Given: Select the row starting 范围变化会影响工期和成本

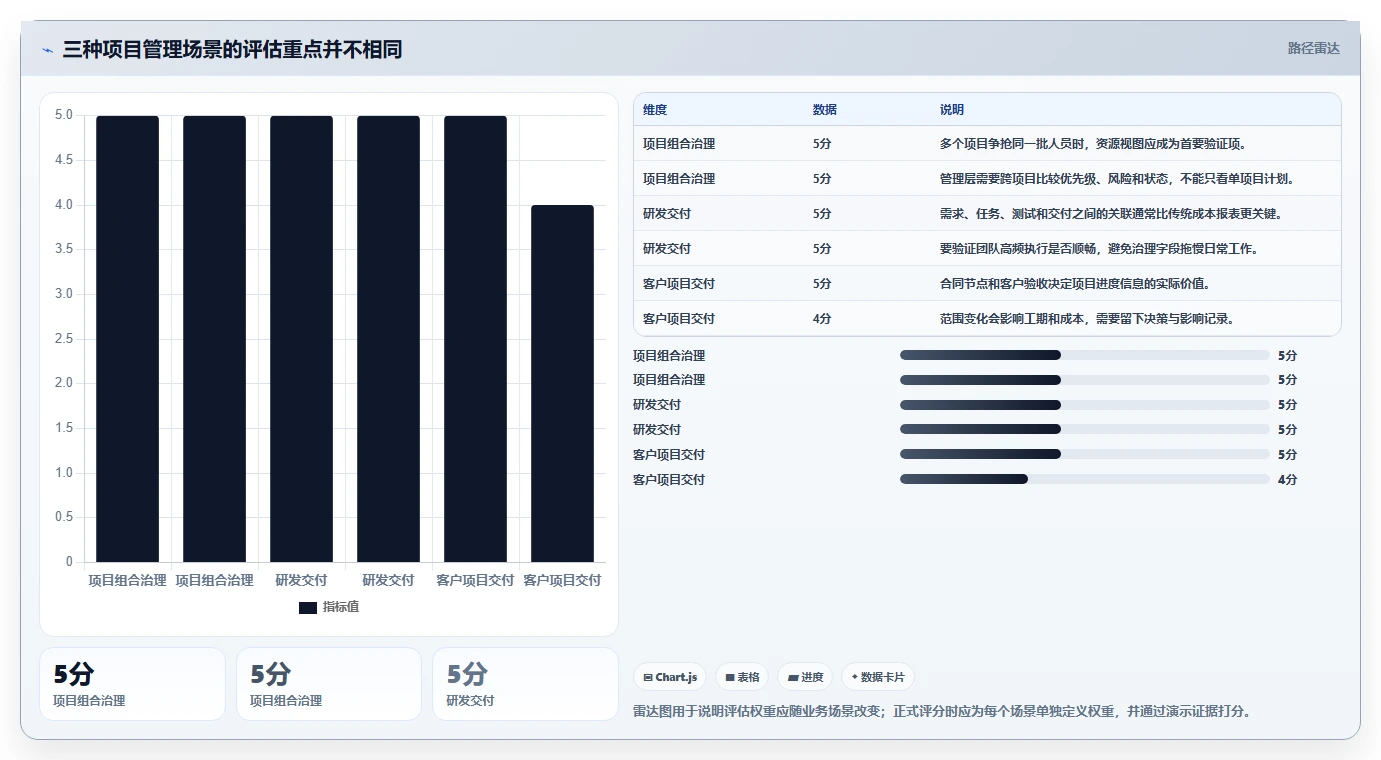Looking at the screenshot, I should coord(987,319).
